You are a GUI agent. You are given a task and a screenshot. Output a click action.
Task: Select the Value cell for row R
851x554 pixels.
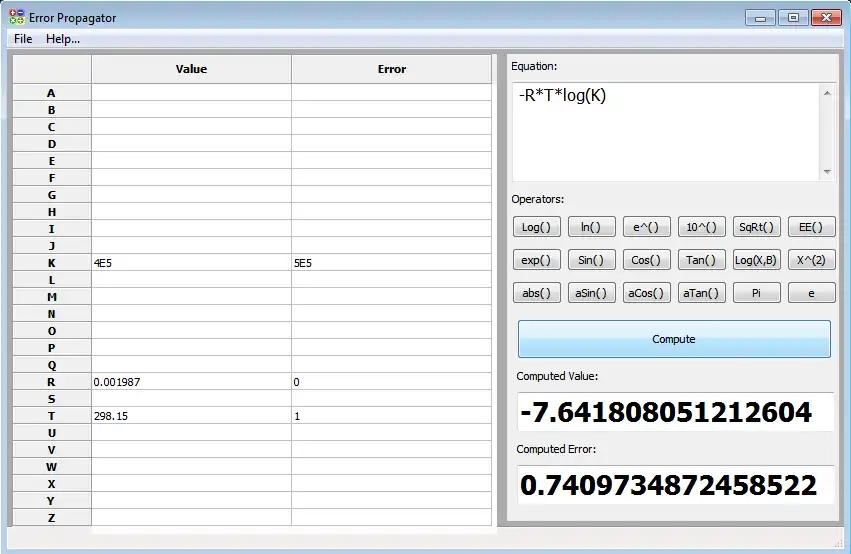[x=191, y=382]
